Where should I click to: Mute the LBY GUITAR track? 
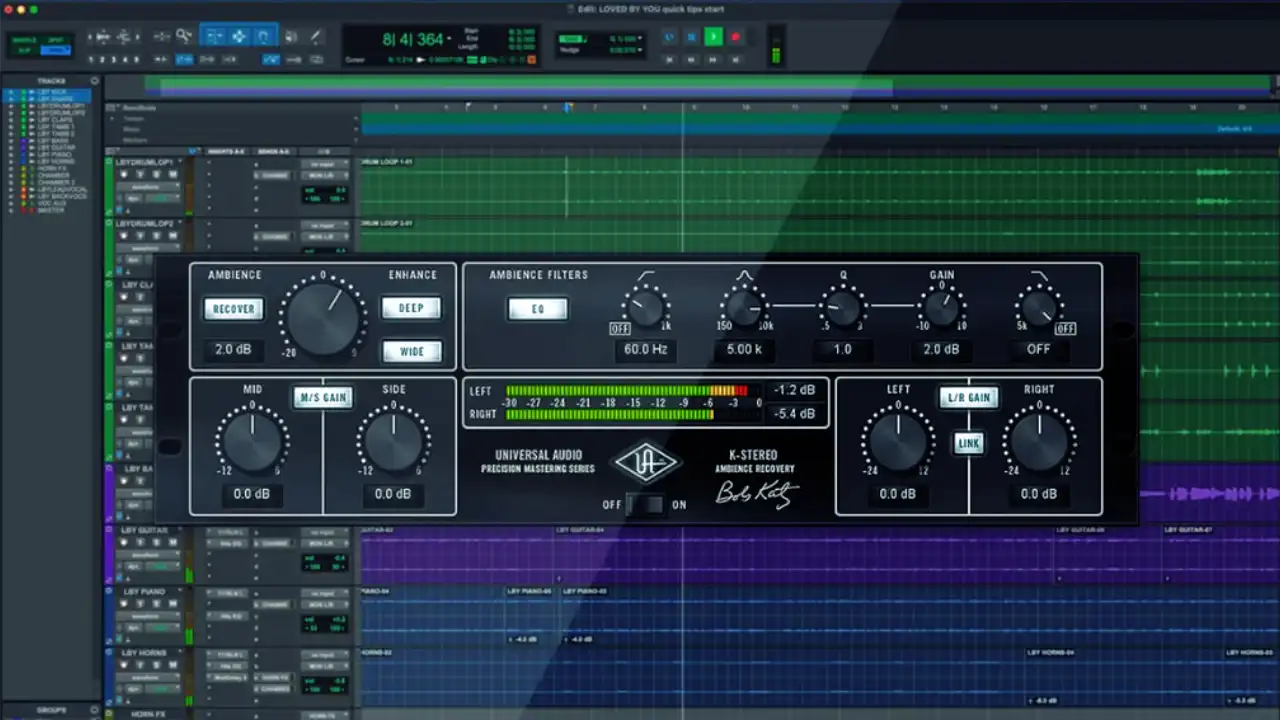click(173, 543)
